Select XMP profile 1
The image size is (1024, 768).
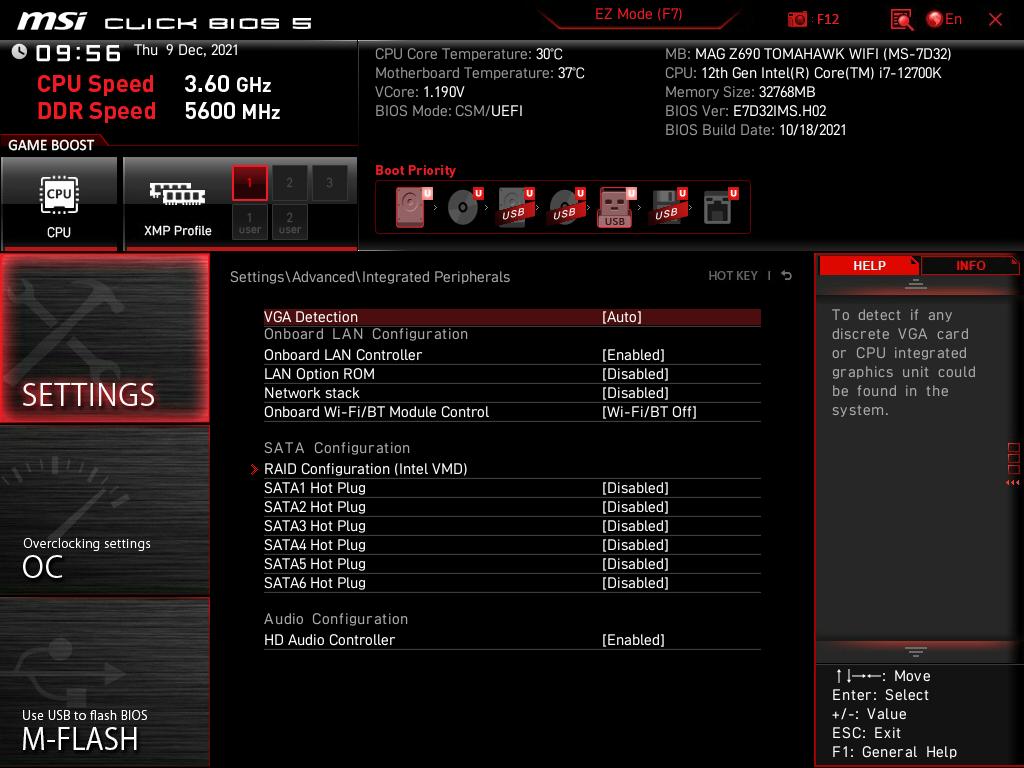pyautogui.click(x=249, y=183)
